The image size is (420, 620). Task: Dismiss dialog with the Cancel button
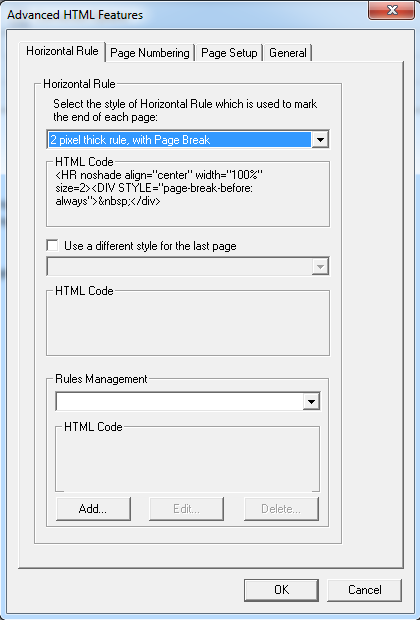[x=365, y=590]
